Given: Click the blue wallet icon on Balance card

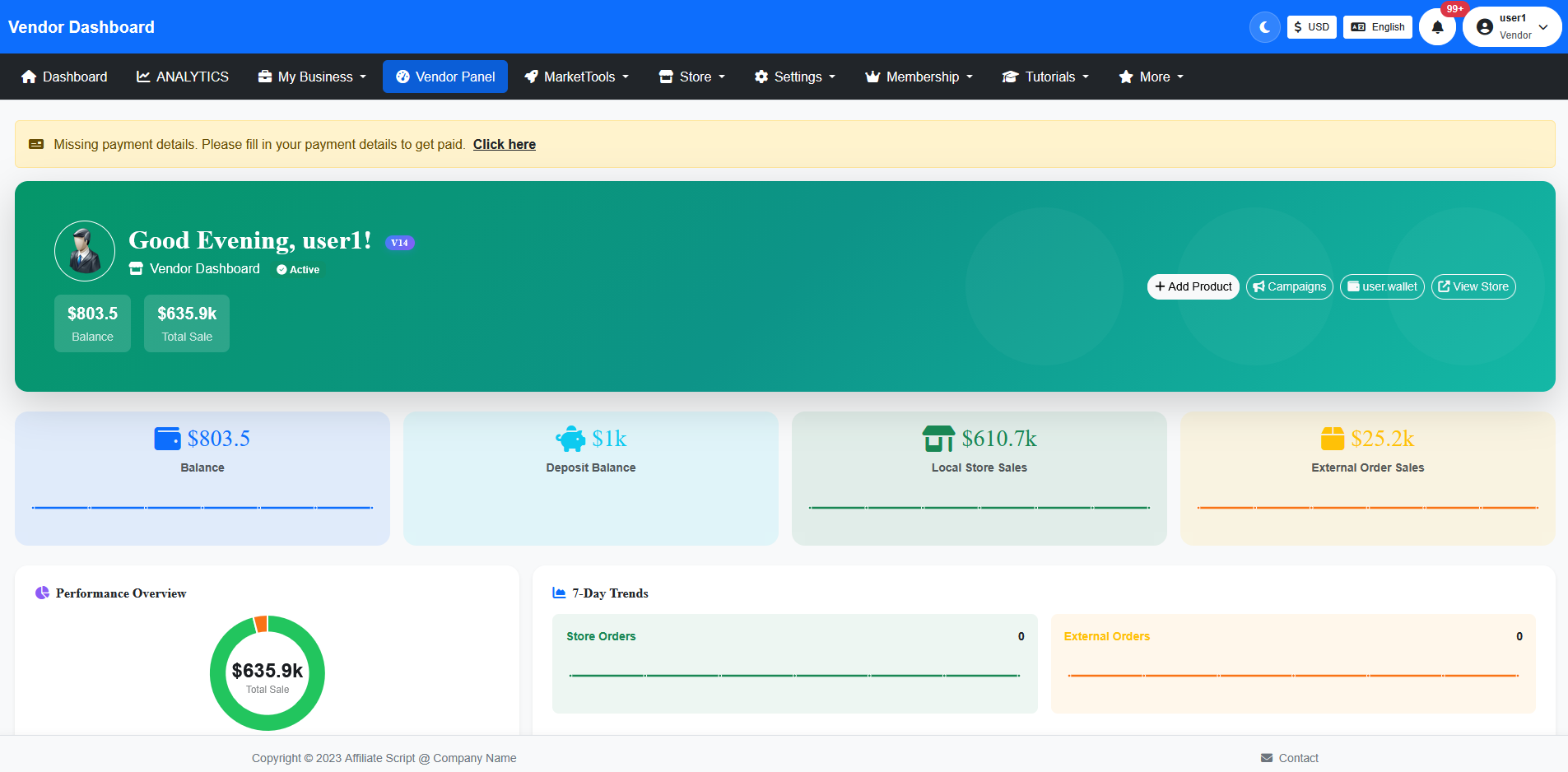Looking at the screenshot, I should tap(167, 439).
